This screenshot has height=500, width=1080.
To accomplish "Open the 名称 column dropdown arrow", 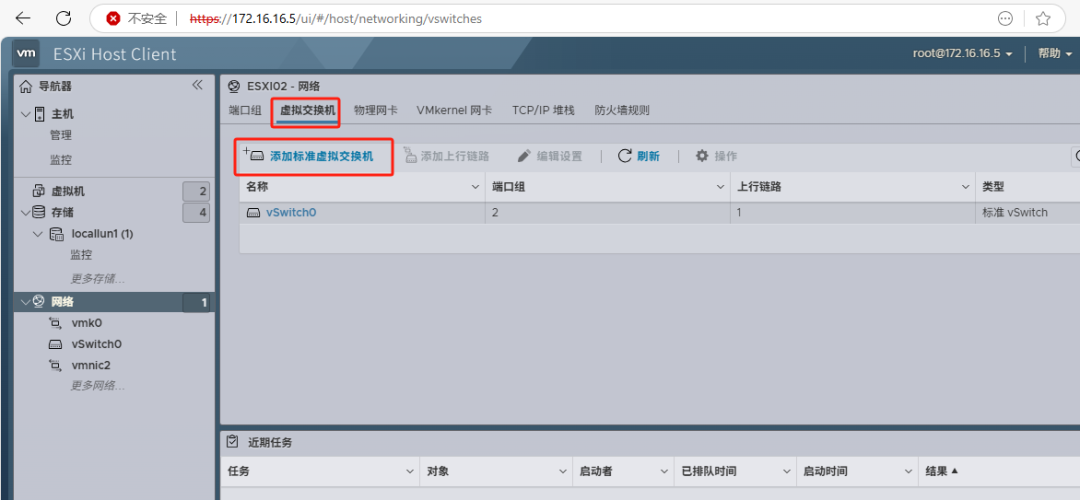I will pos(475,187).
